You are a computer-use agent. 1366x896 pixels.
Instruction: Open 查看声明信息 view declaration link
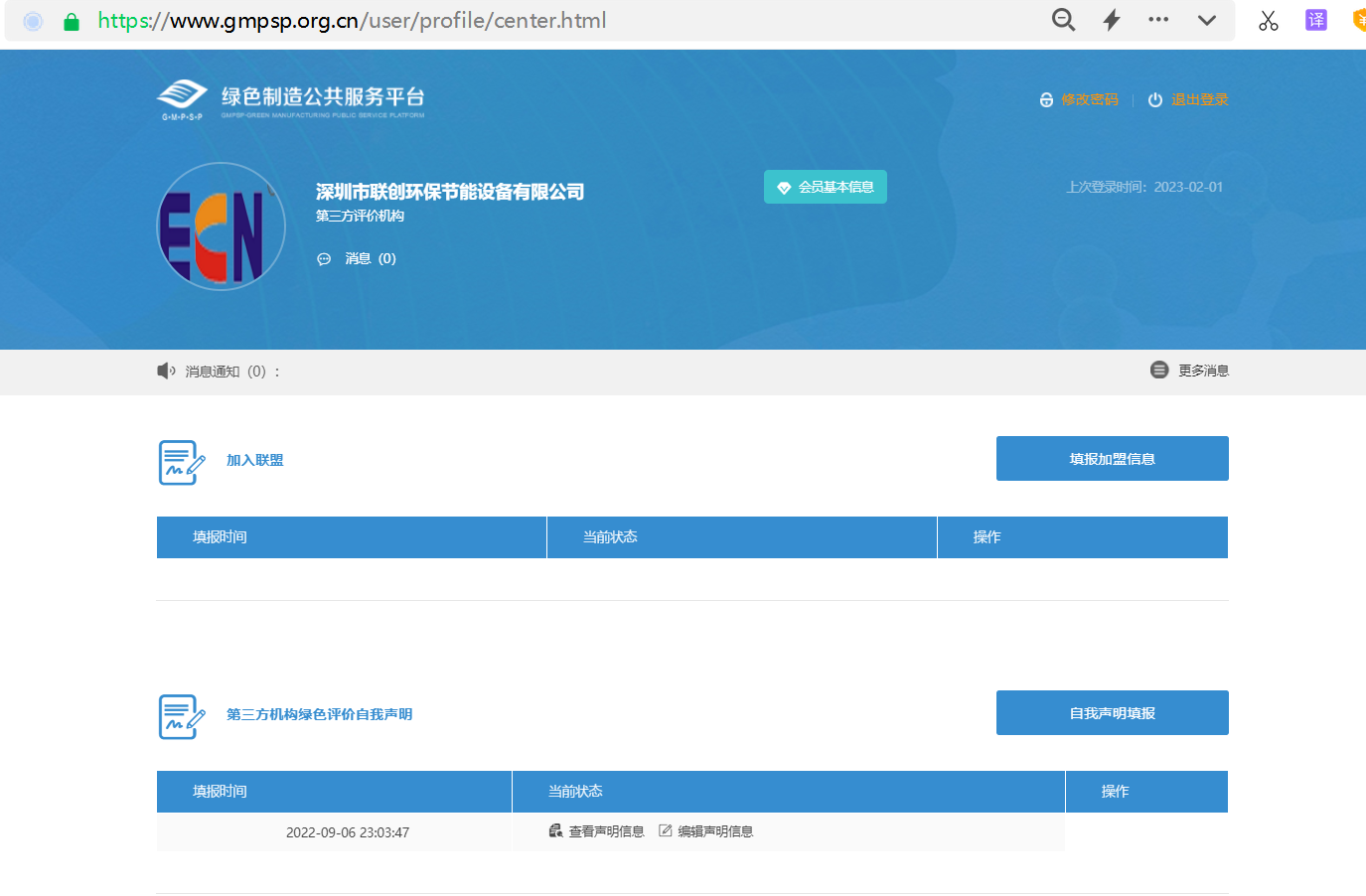tap(606, 831)
